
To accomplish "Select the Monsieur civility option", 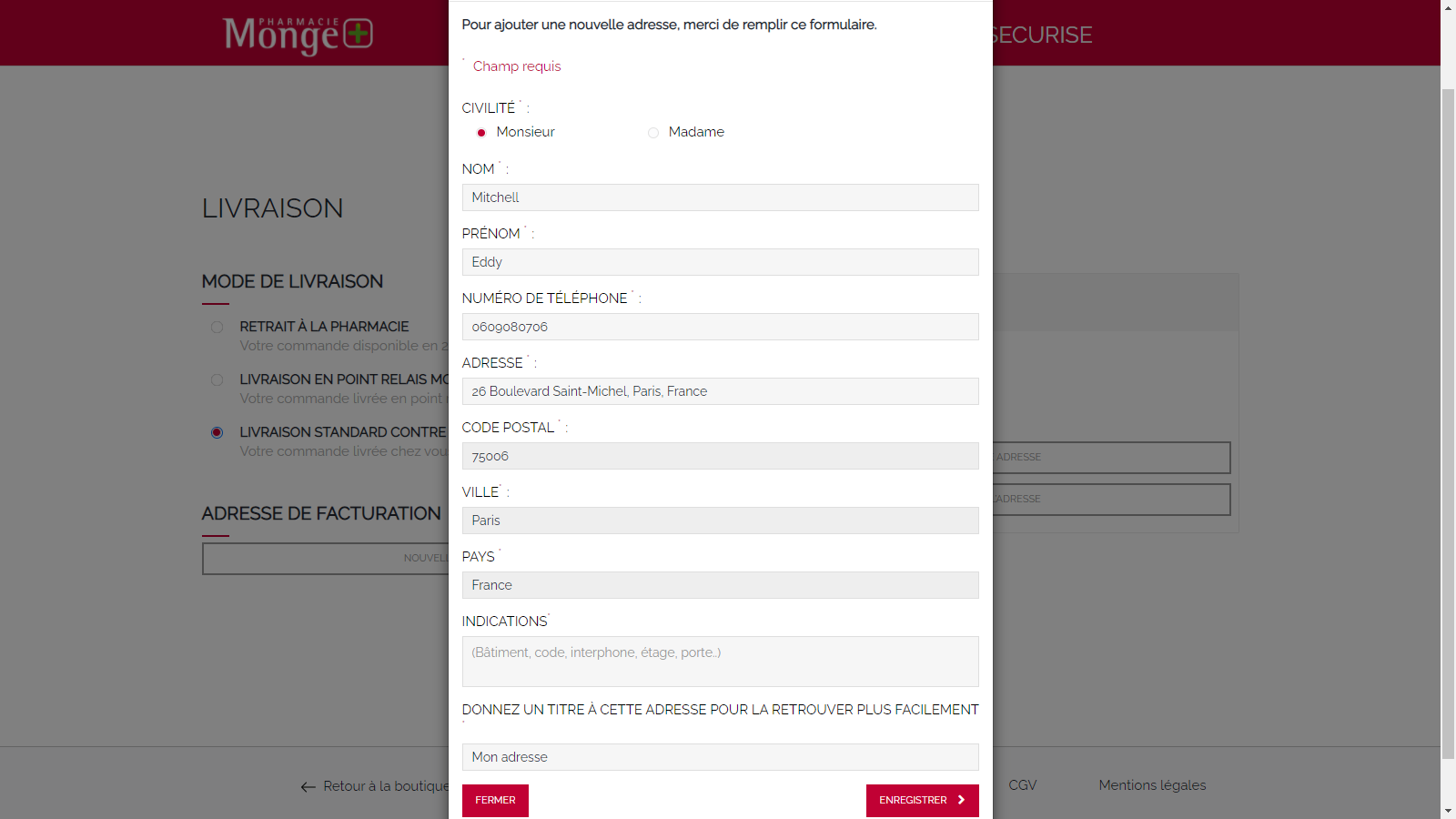I will (481, 133).
